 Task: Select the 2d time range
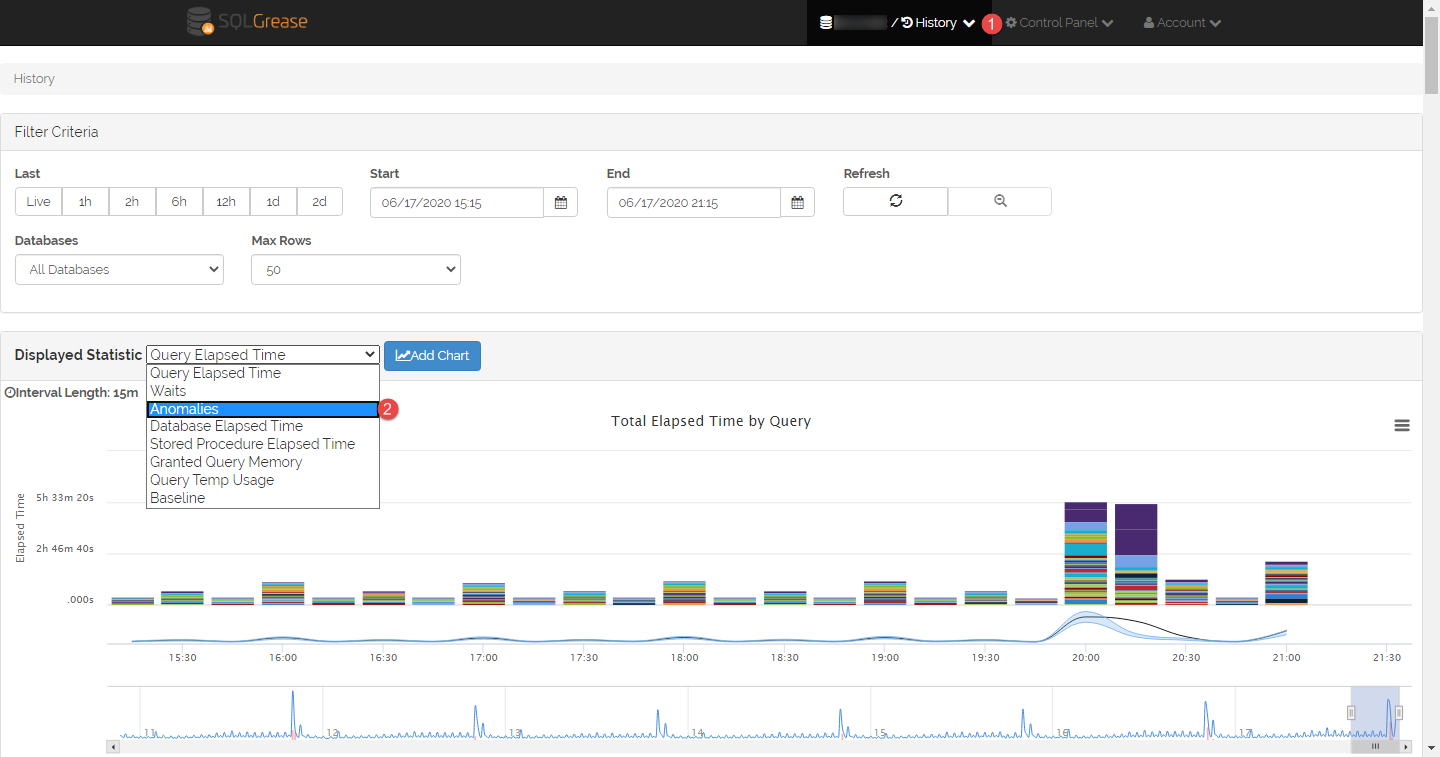(320, 202)
